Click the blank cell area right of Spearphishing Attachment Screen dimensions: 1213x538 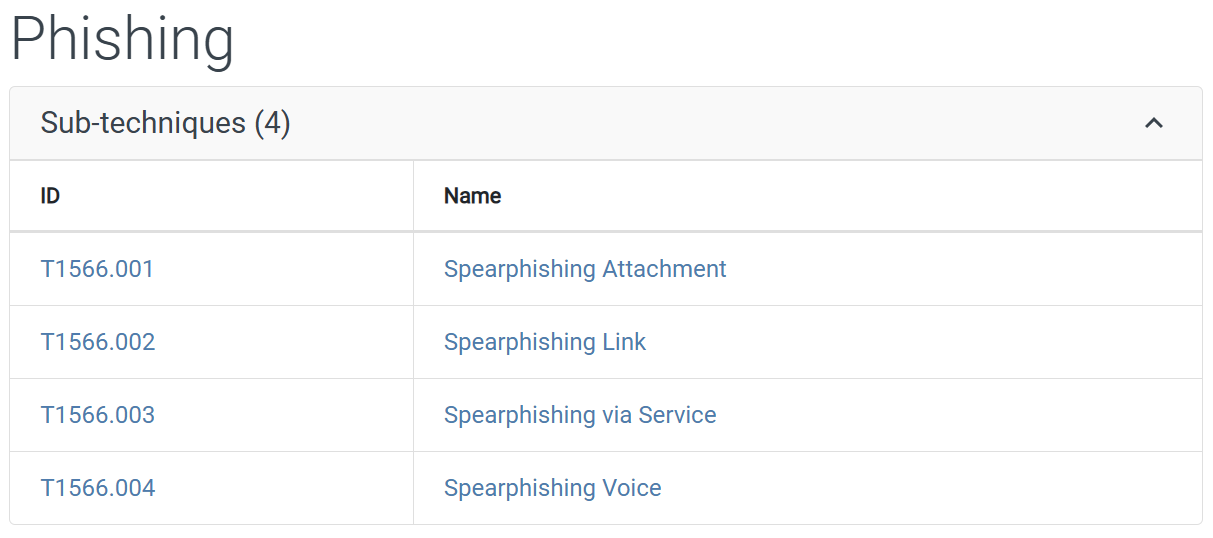click(x=963, y=269)
